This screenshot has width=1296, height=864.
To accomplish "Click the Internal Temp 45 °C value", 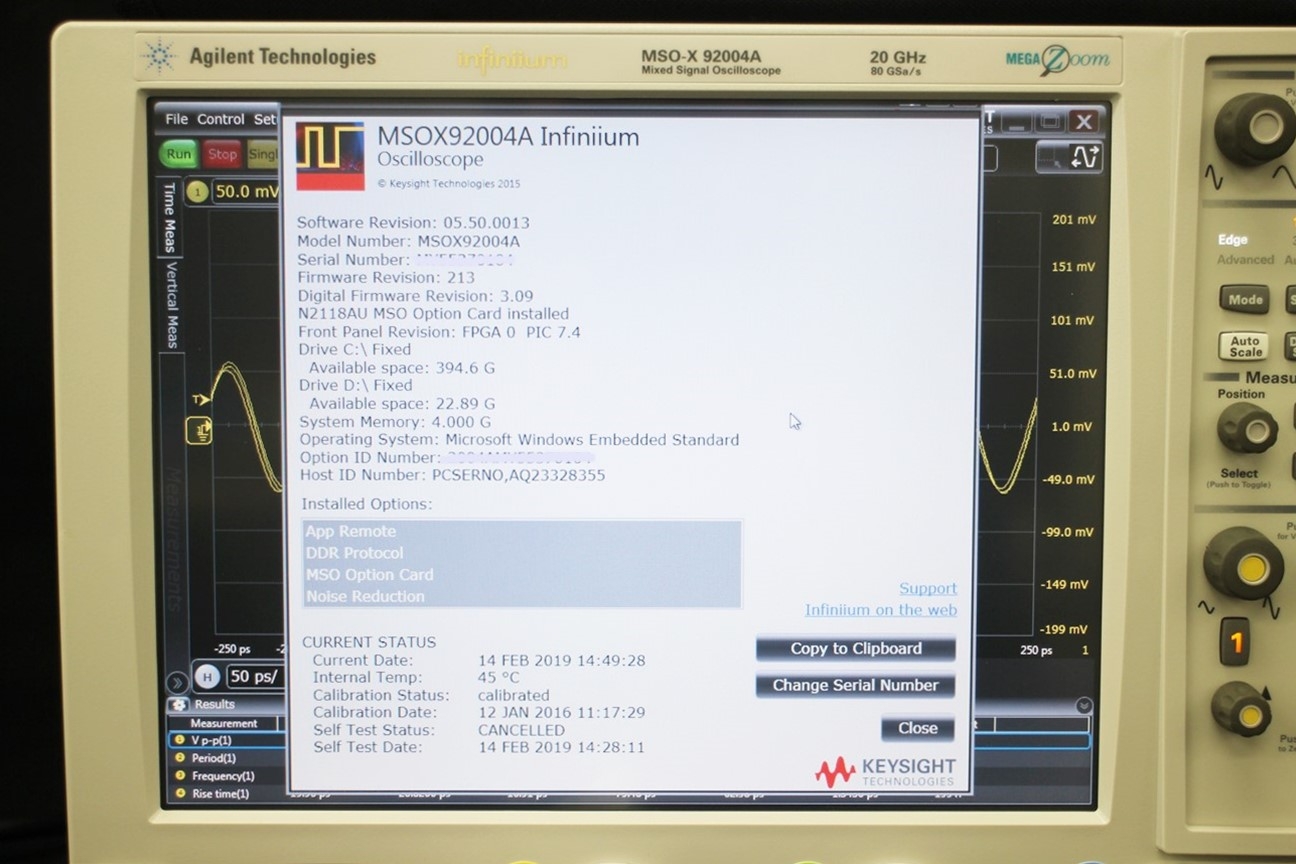I will coord(499,678).
